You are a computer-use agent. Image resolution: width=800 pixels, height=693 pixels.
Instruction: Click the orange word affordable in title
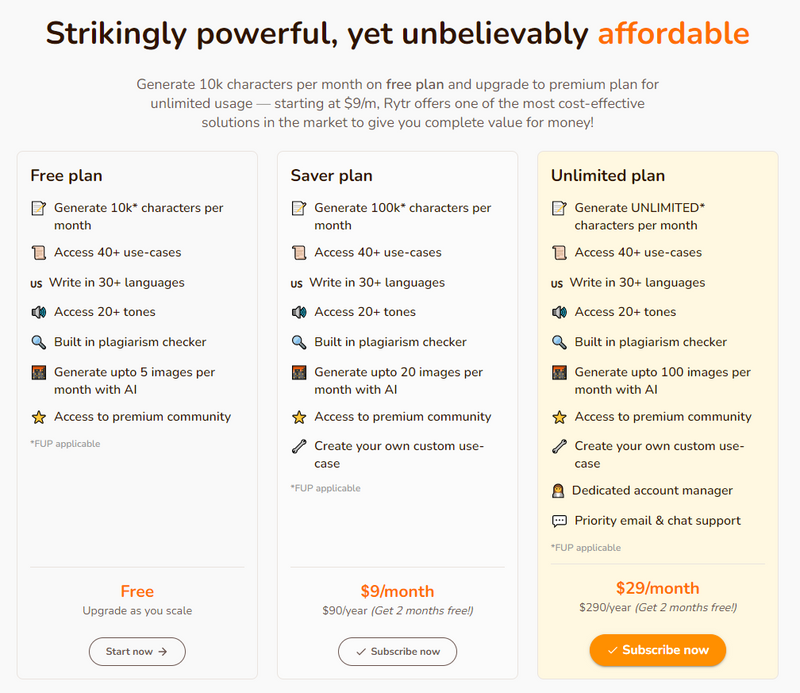pos(673,33)
